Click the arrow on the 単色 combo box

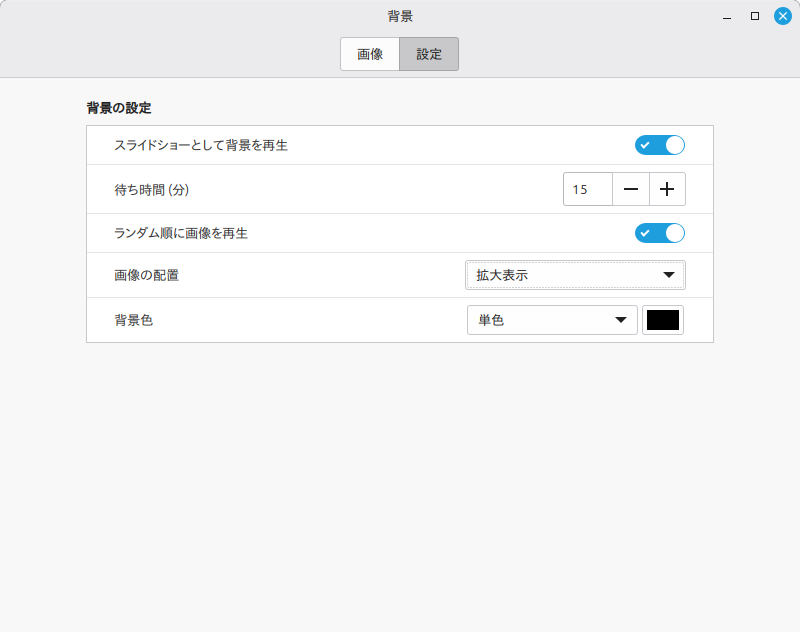(x=621, y=320)
